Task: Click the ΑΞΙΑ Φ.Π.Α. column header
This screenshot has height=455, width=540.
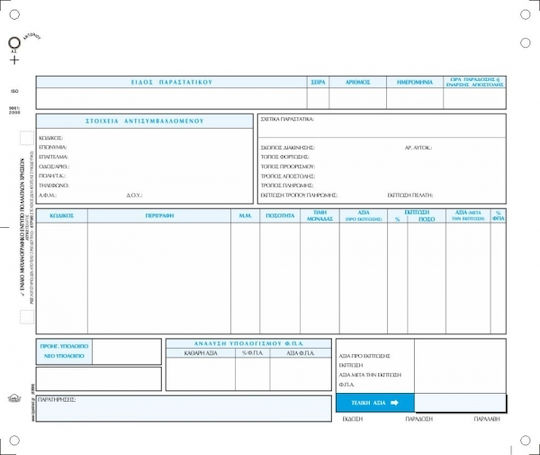Action: point(300,353)
